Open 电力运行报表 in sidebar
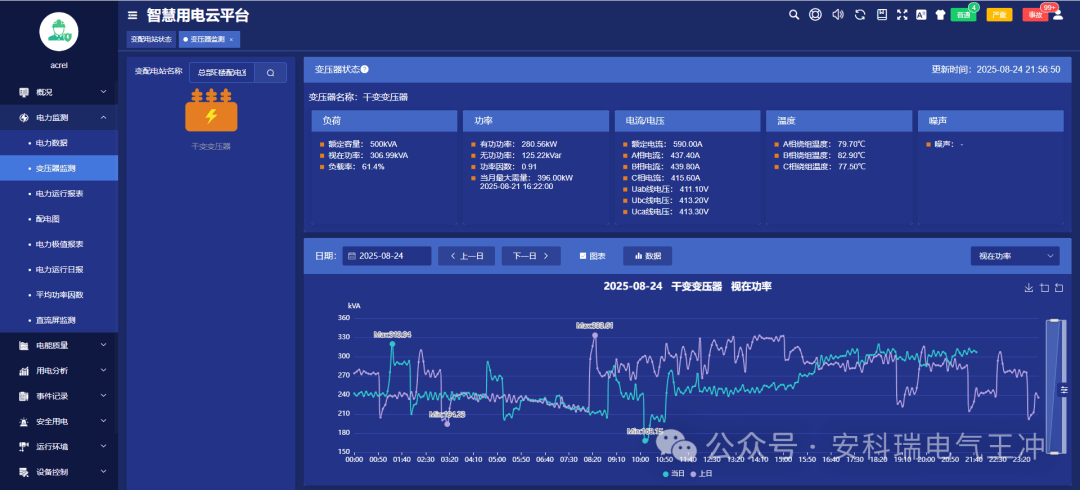 (x=60, y=193)
